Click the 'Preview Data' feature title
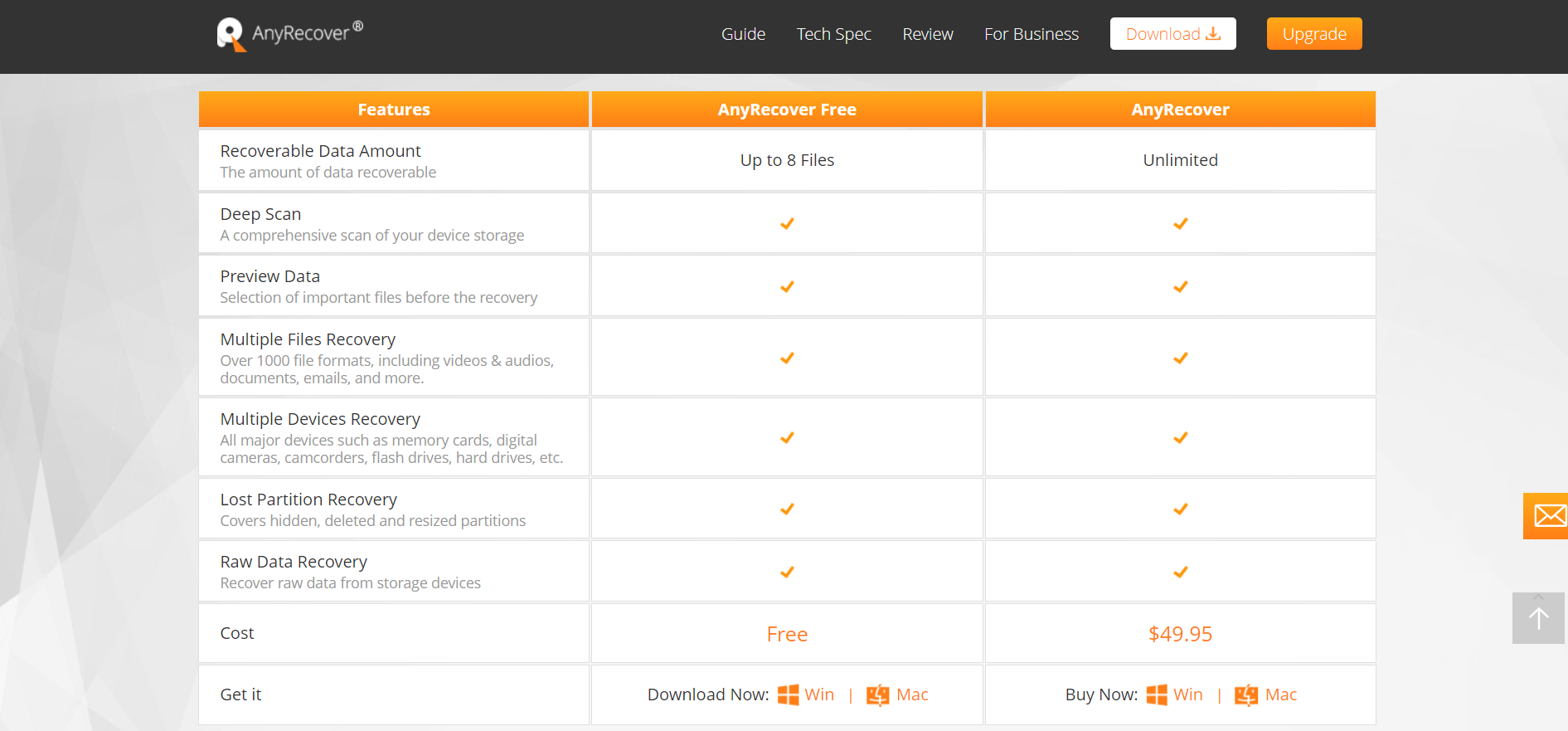Viewport: 1568px width, 731px height. 269,276
